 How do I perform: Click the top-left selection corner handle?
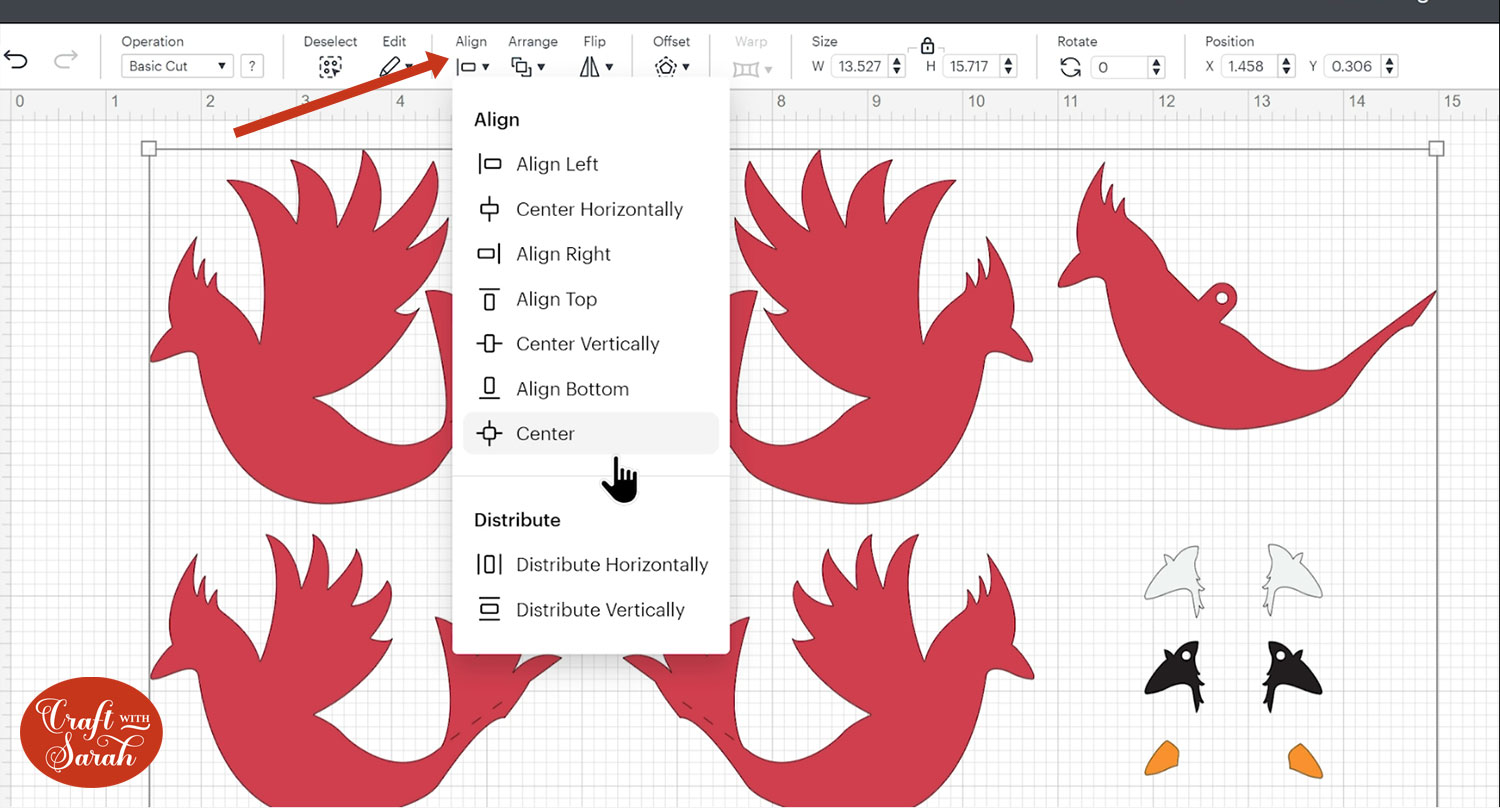pos(149,149)
